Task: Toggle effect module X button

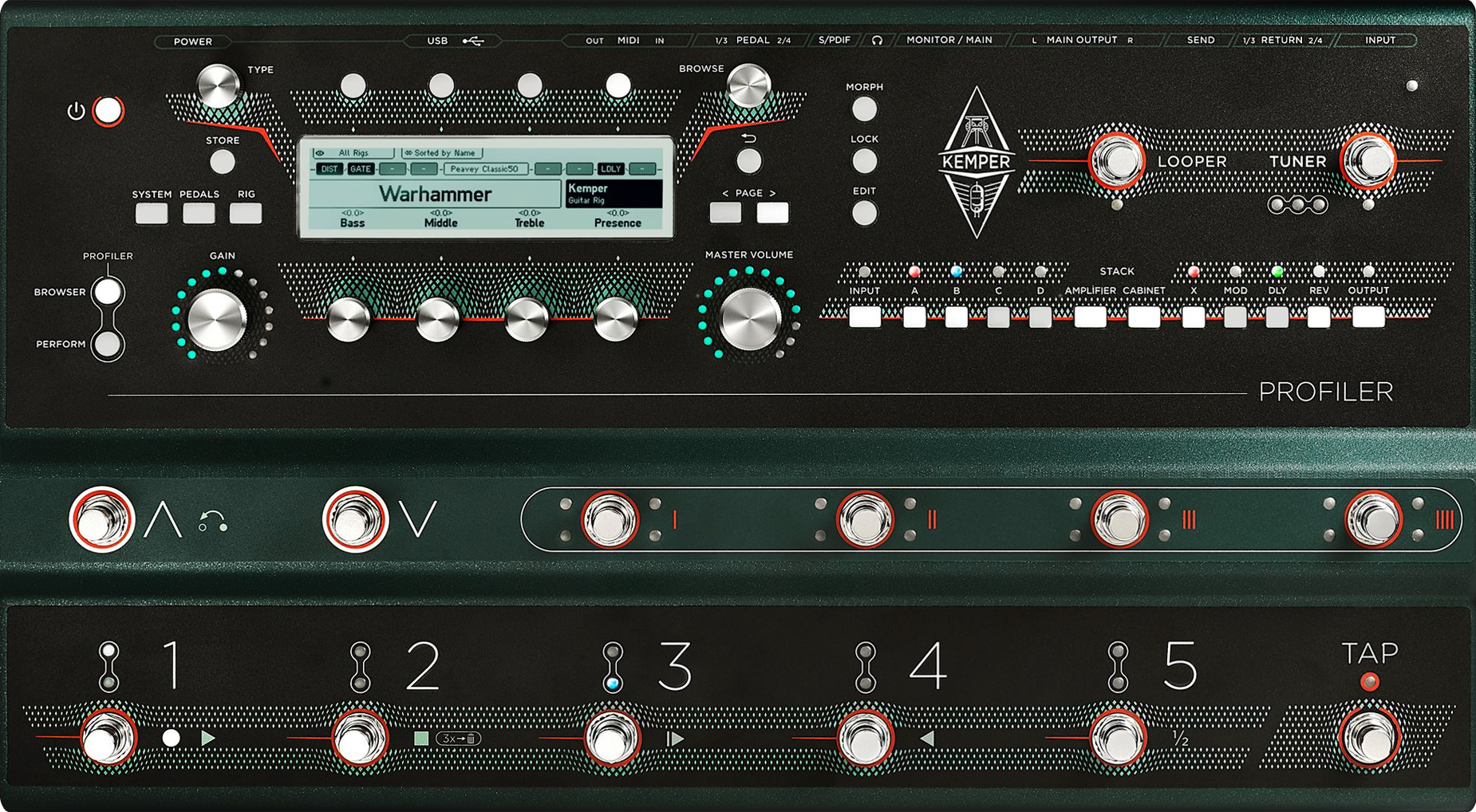Action: pyautogui.click(x=1194, y=317)
